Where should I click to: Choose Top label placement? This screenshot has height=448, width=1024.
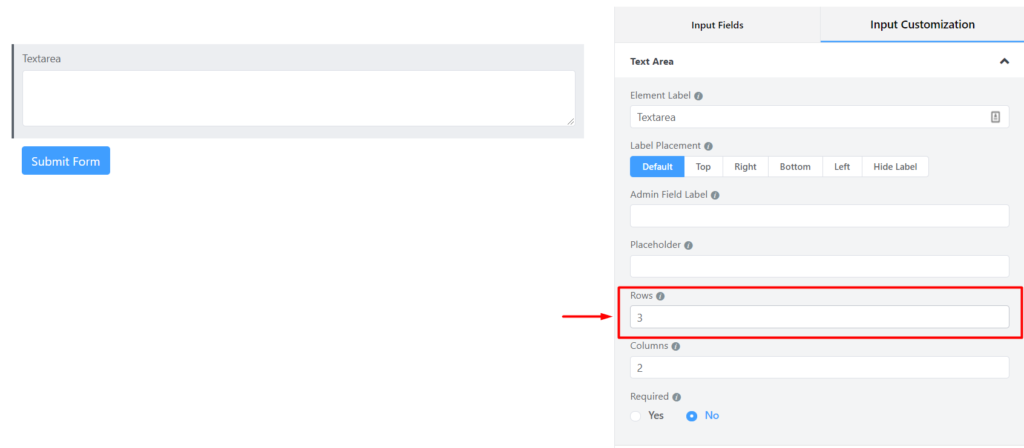(x=703, y=167)
